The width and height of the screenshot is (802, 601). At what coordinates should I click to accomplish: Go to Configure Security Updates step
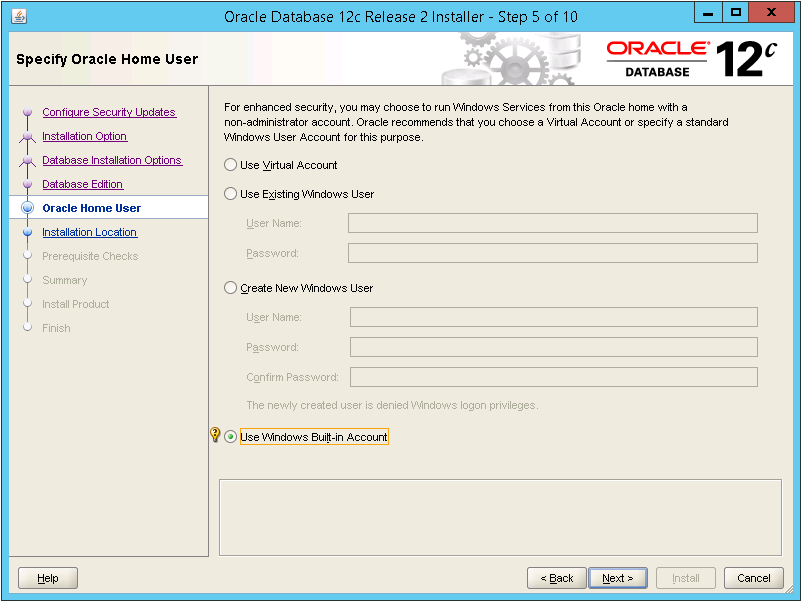point(108,112)
